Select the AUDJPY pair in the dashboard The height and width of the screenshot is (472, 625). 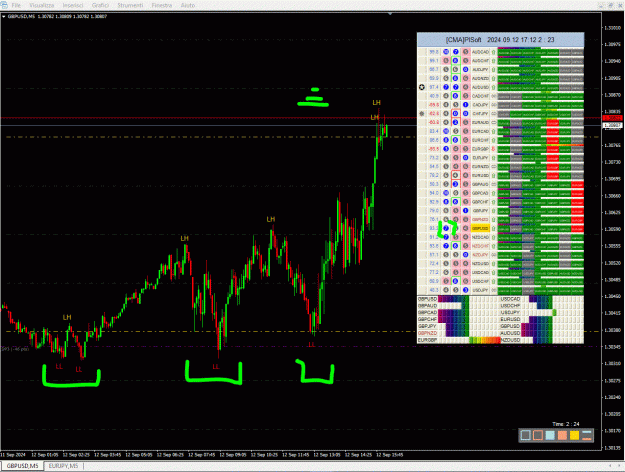pyautogui.click(x=480, y=69)
